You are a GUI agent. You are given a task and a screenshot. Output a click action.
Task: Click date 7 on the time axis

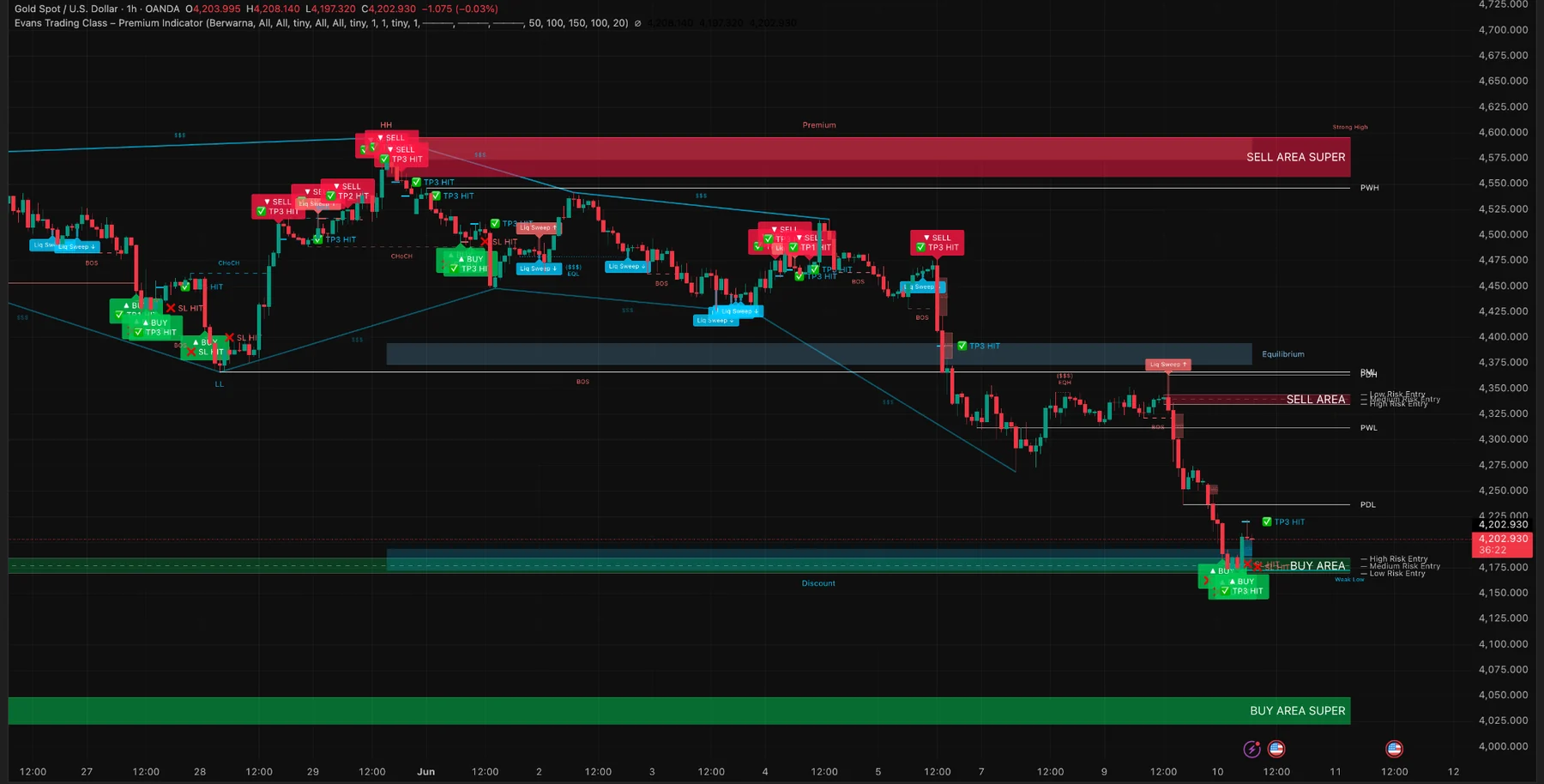tap(981, 772)
